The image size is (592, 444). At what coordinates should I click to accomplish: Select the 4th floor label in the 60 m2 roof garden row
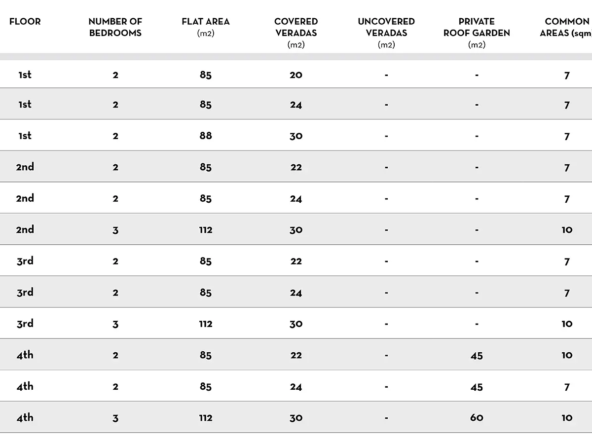tap(25, 417)
